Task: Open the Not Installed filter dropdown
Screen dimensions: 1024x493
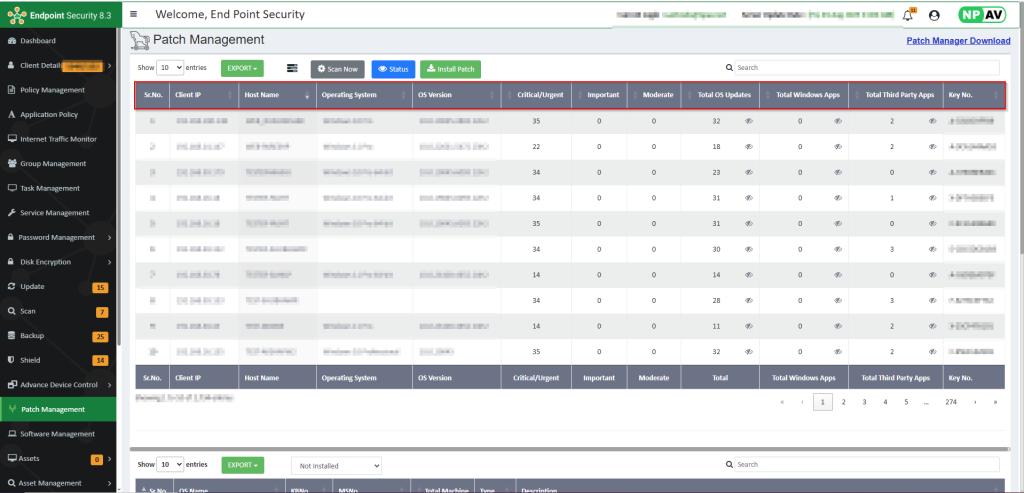Action: click(336, 466)
